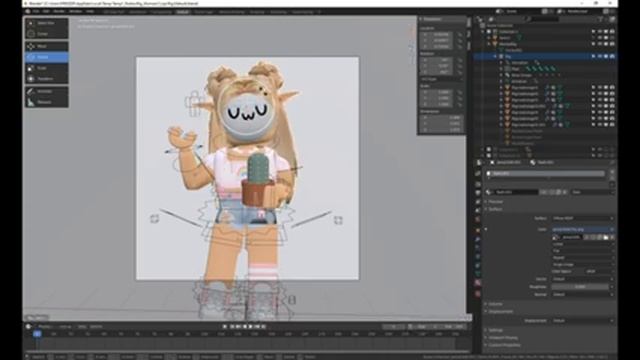Open the timeline editor type icon
The width and height of the screenshot is (640, 360).
[28, 327]
